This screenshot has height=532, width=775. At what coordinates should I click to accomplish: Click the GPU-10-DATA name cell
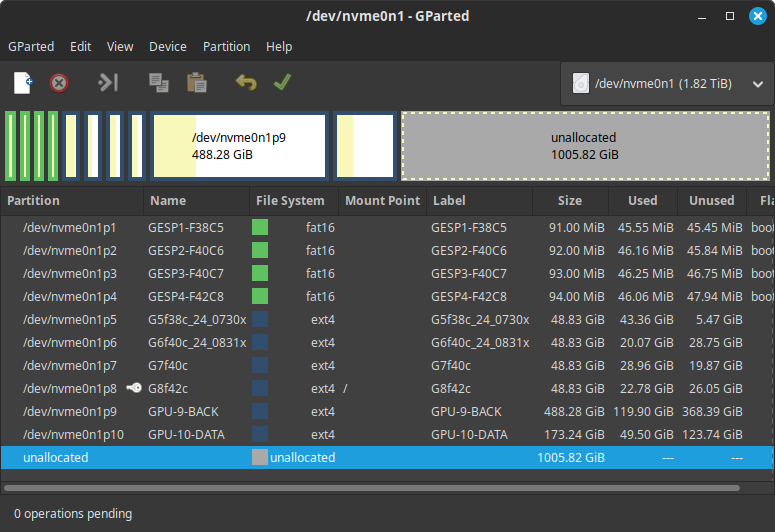click(186, 435)
